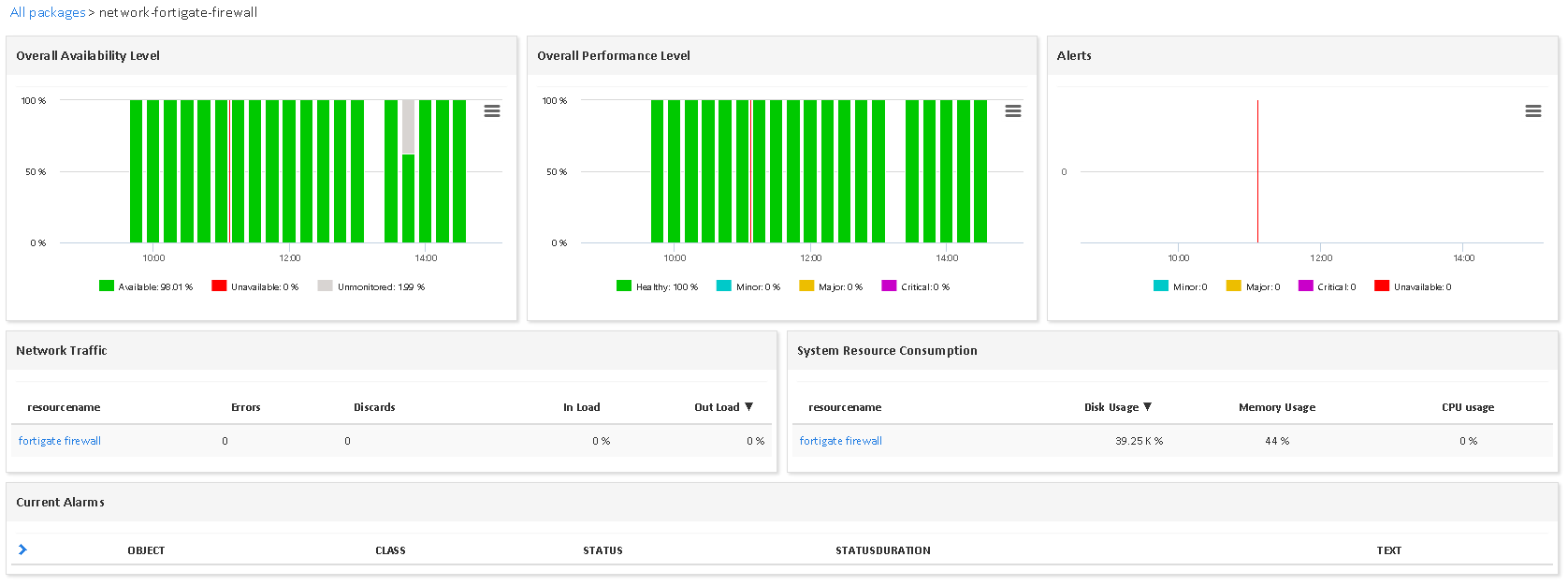Click the red Unavailable swatch in Alerts legend
1568x586 pixels.
[x=1381, y=286]
